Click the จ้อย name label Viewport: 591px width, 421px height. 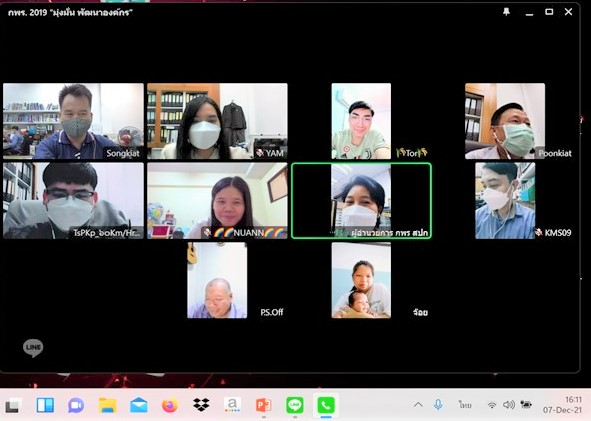pos(420,312)
